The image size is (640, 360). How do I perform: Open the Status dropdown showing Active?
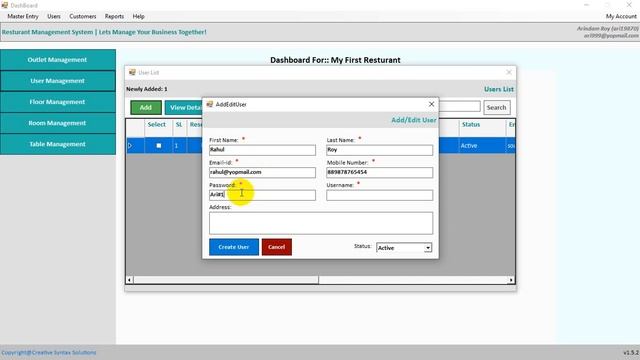coord(404,248)
